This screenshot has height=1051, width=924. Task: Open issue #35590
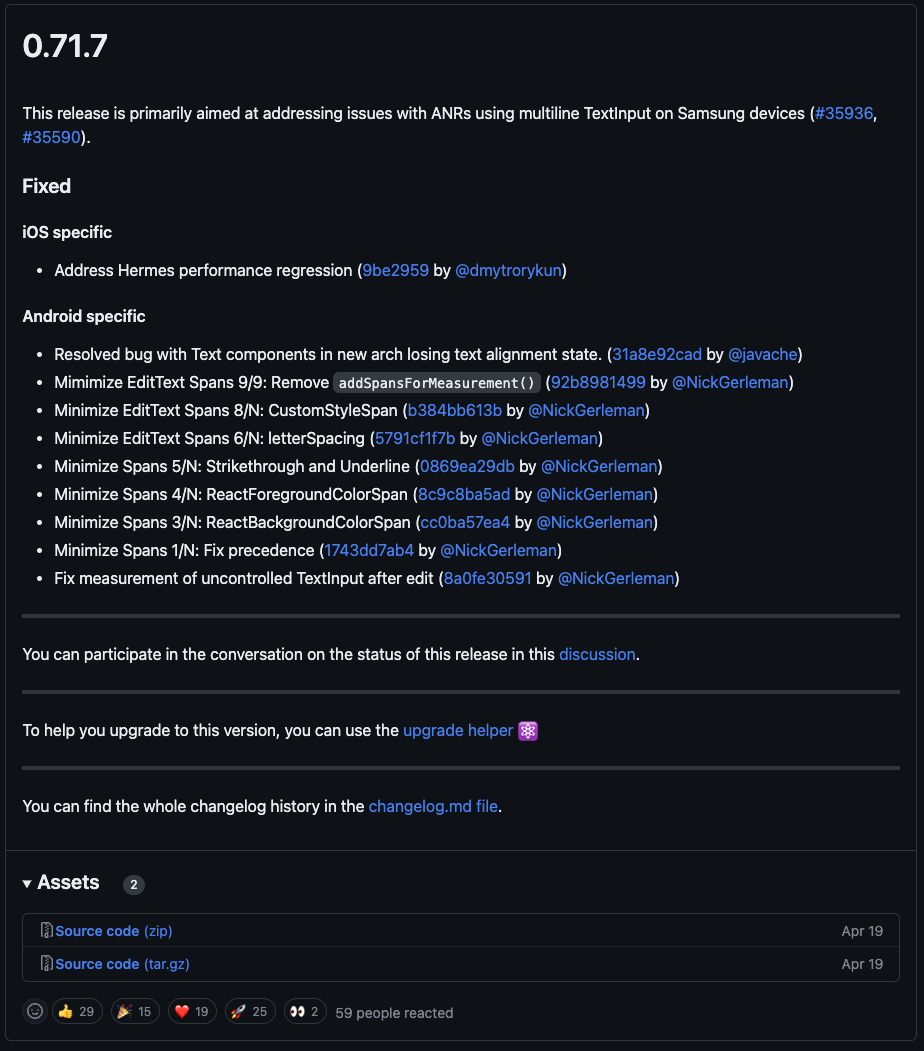click(51, 137)
